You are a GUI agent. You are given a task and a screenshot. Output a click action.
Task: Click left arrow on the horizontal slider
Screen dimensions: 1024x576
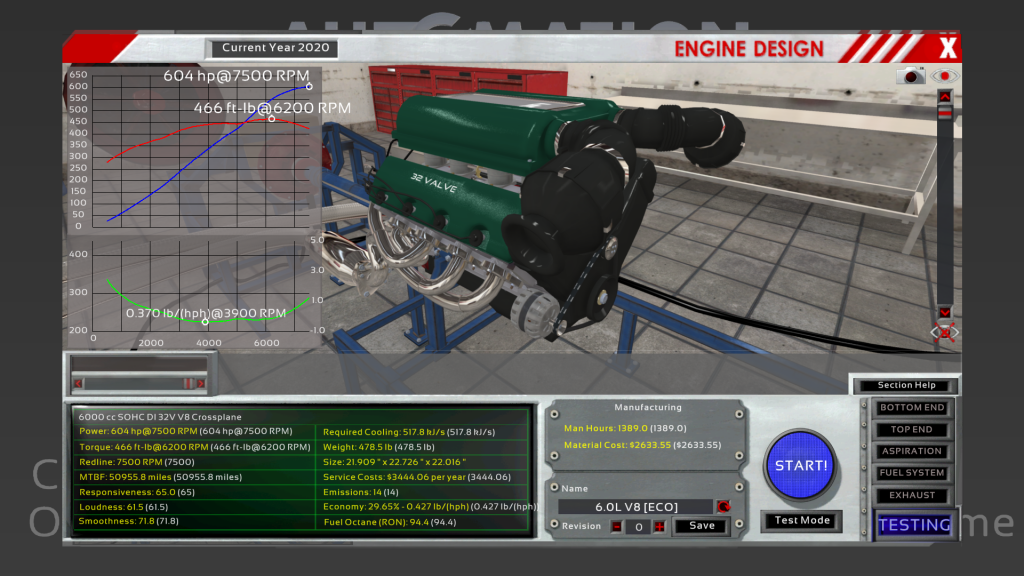78,383
